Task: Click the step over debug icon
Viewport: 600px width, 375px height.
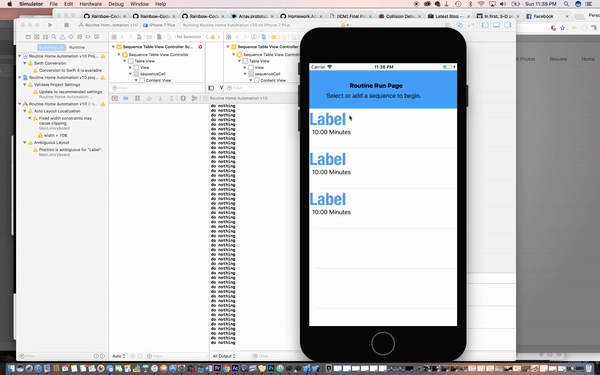Action: coord(149,98)
